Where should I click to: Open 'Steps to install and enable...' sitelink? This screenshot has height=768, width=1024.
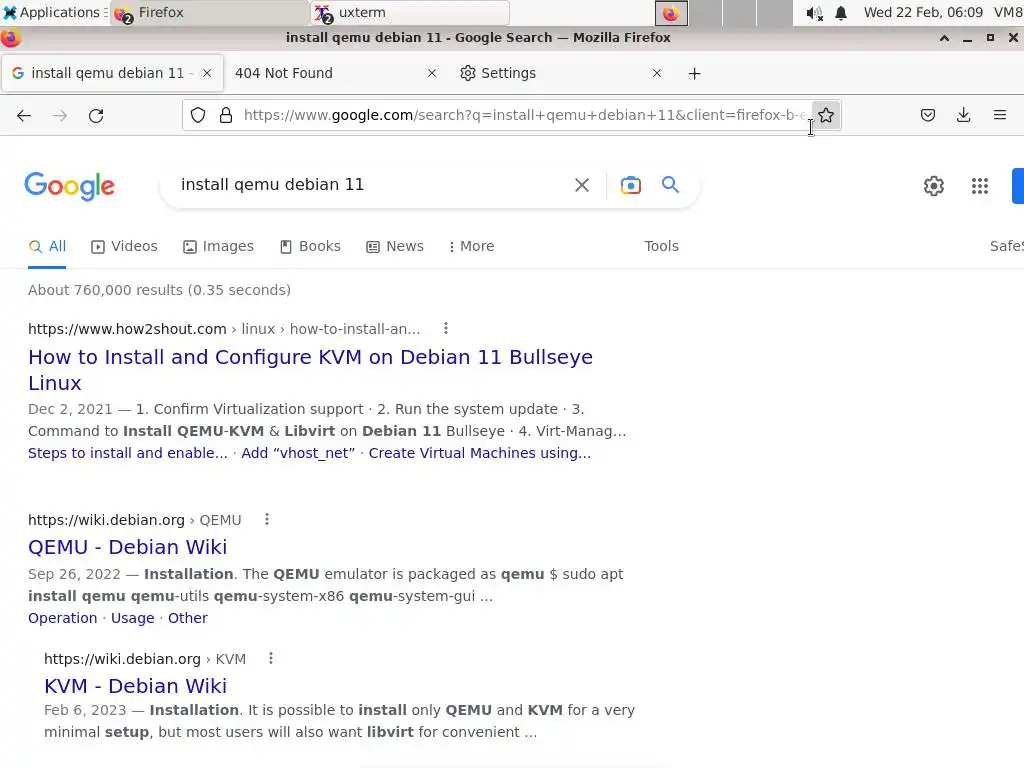127,453
